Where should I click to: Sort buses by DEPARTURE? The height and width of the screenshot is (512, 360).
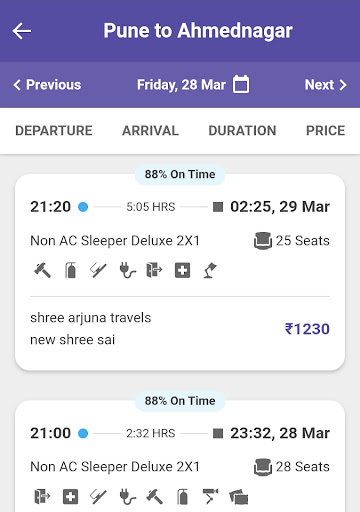pyautogui.click(x=54, y=131)
